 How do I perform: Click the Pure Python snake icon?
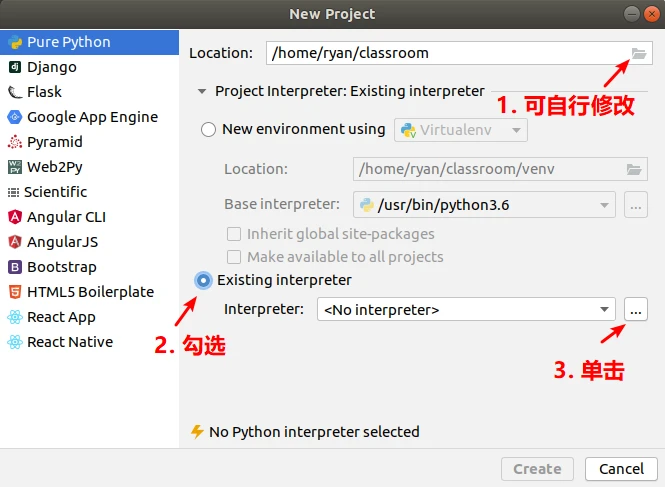[15, 42]
